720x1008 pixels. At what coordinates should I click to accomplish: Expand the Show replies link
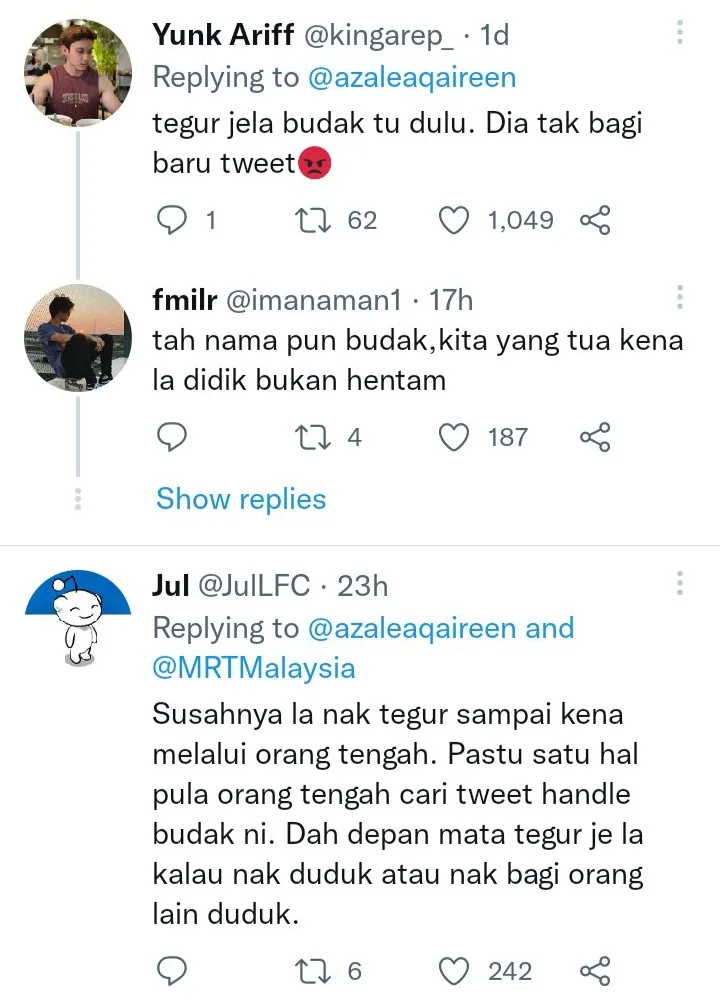(x=241, y=499)
